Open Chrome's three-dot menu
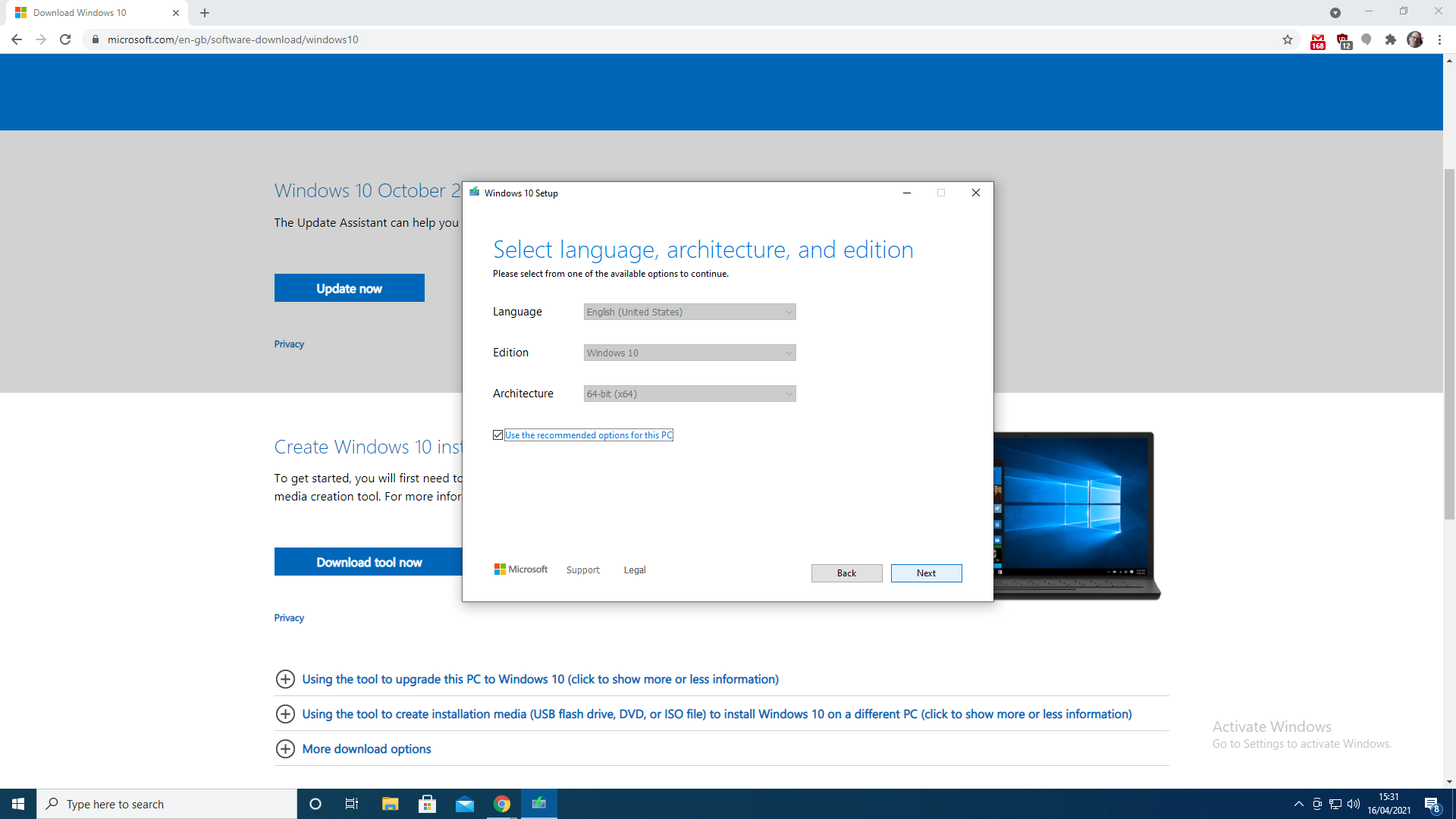1456x819 pixels. (1439, 39)
